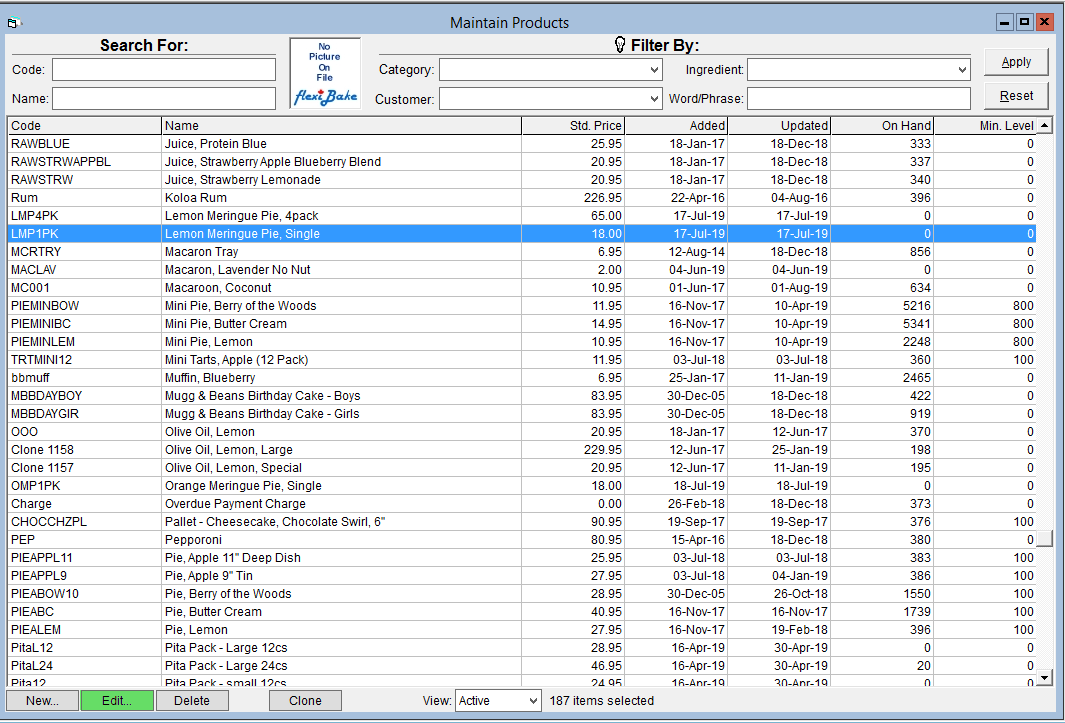Select Overdue Payment Charge row
Image resolution: width=1065 pixels, height=723 pixels.
pyautogui.click(x=522, y=504)
